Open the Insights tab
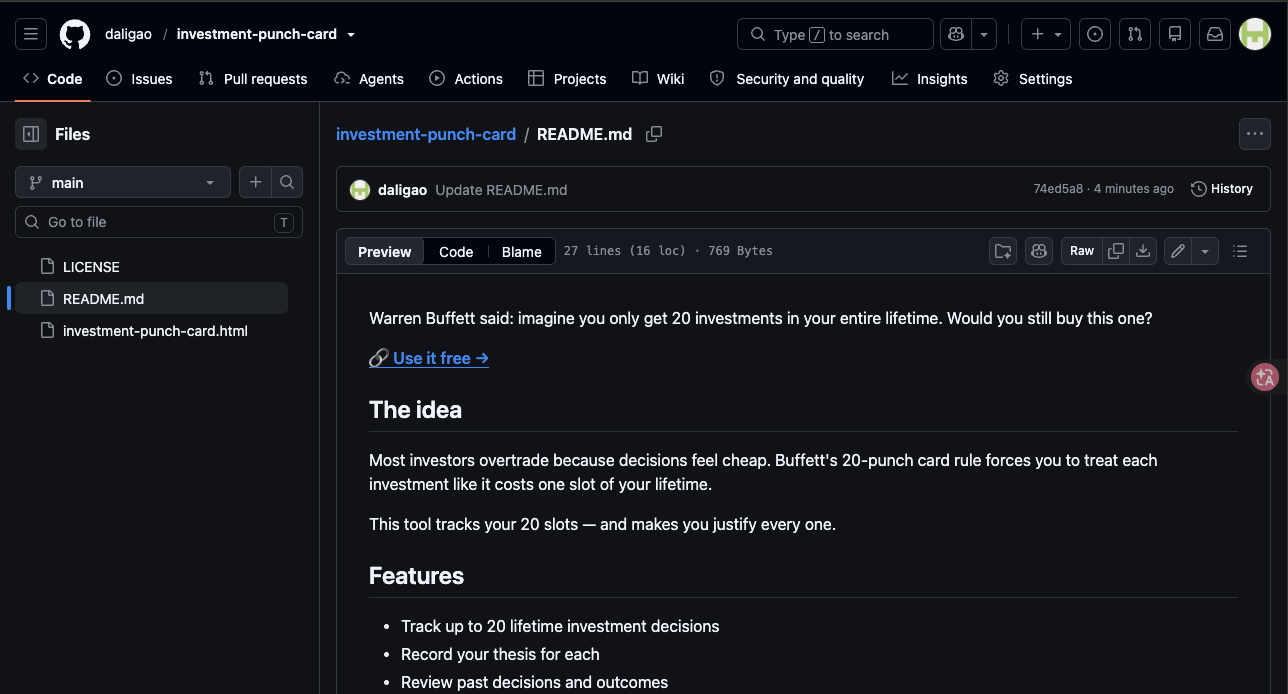 [x=930, y=79]
